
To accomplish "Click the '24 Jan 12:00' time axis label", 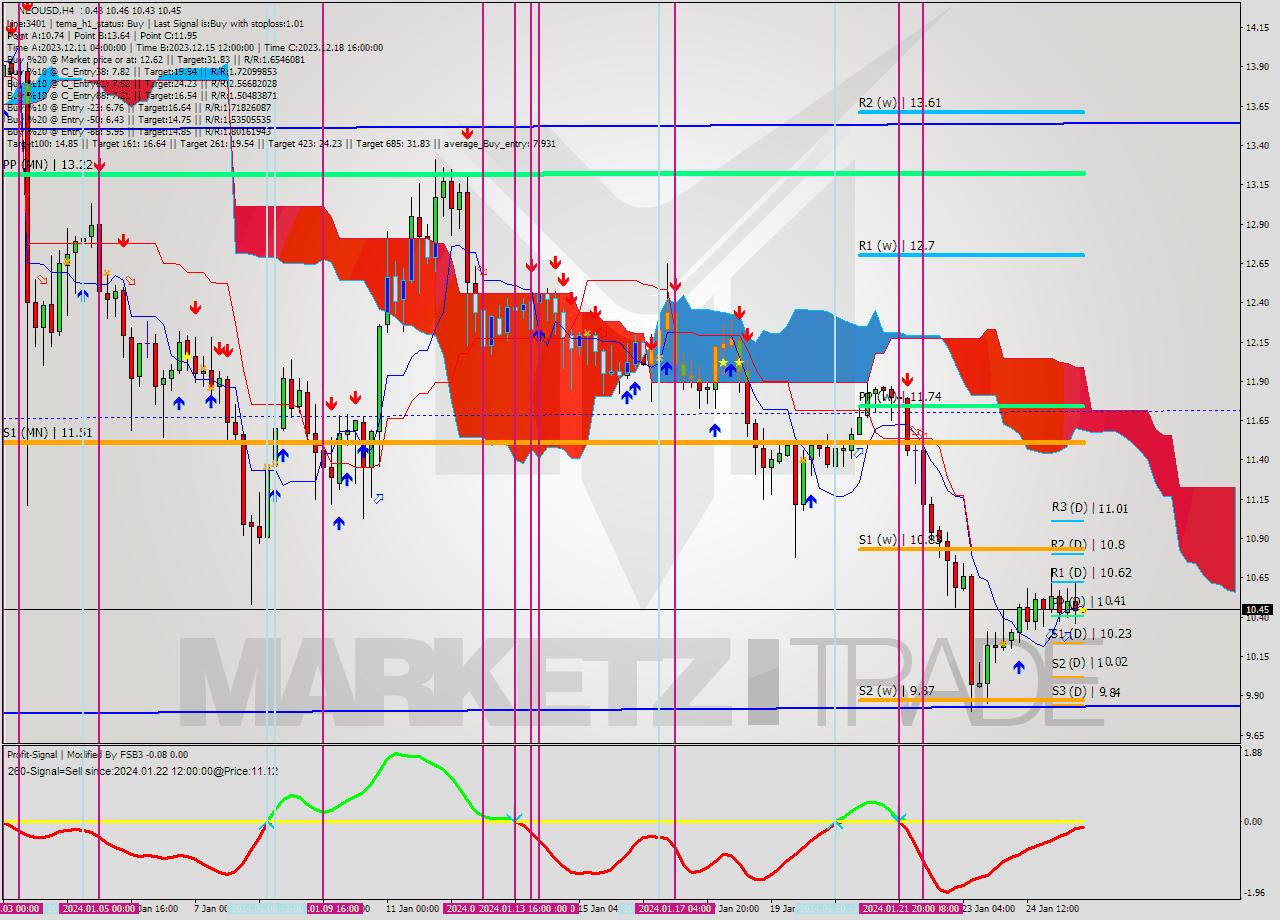I will click(1051, 909).
